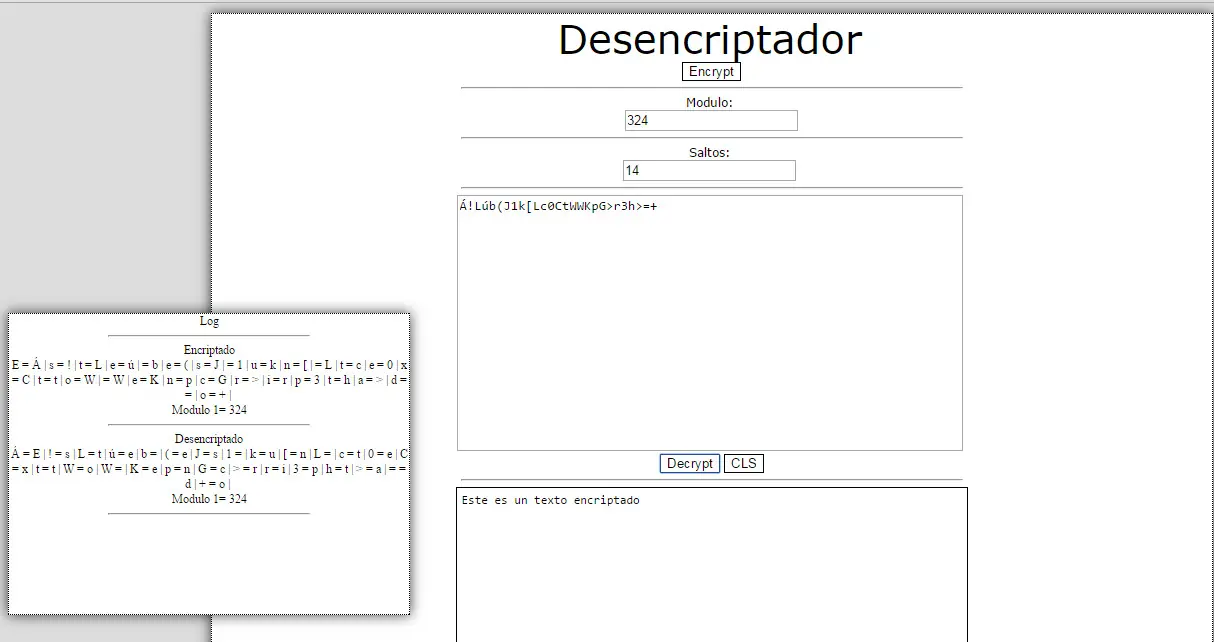Click the Desencriptado section heading in Log
Screen dimensions: 1214x642
click(208, 438)
